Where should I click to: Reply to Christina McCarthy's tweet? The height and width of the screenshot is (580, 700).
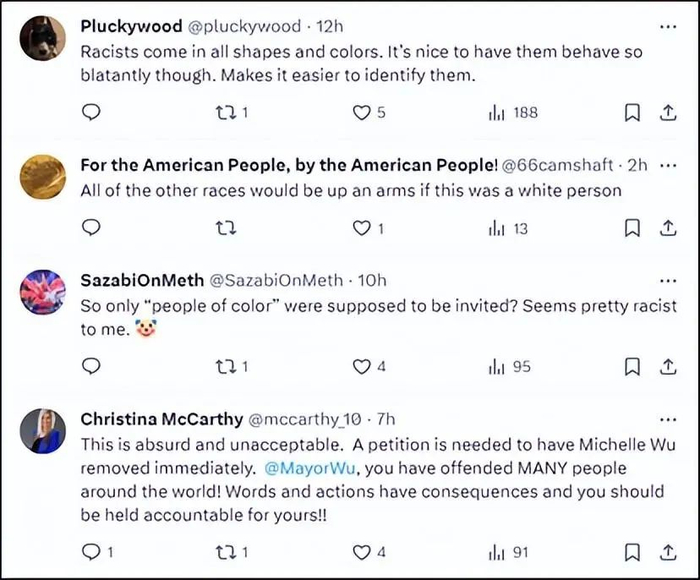91,551
